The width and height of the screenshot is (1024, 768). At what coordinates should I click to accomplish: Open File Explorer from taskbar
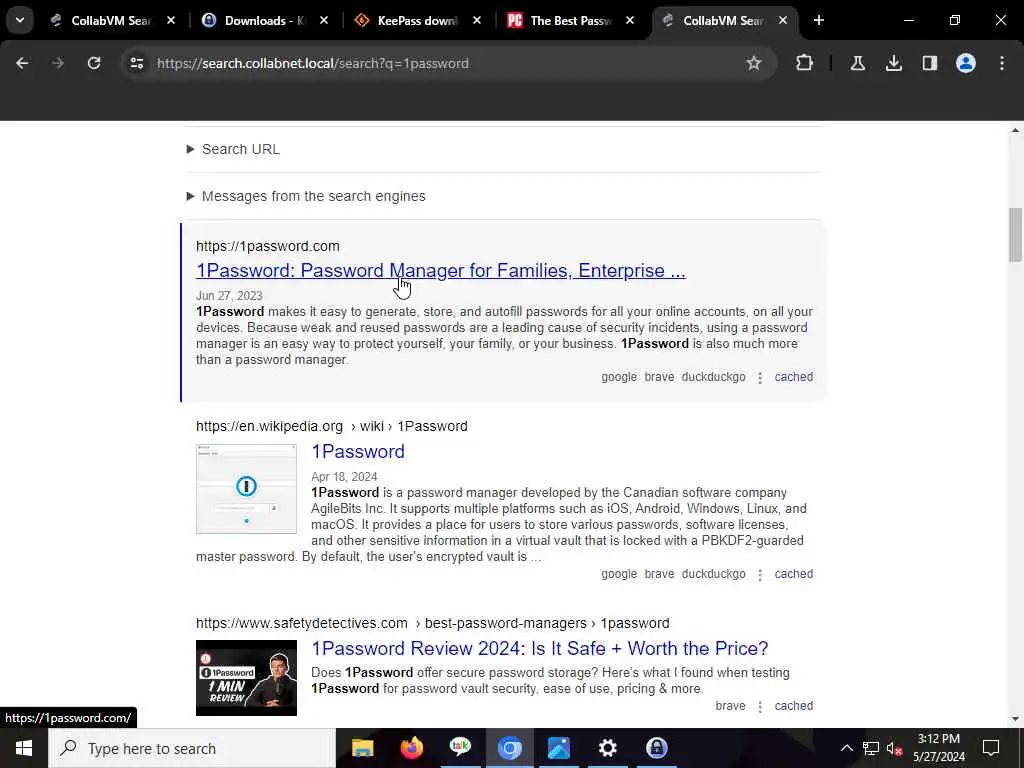pyautogui.click(x=362, y=748)
